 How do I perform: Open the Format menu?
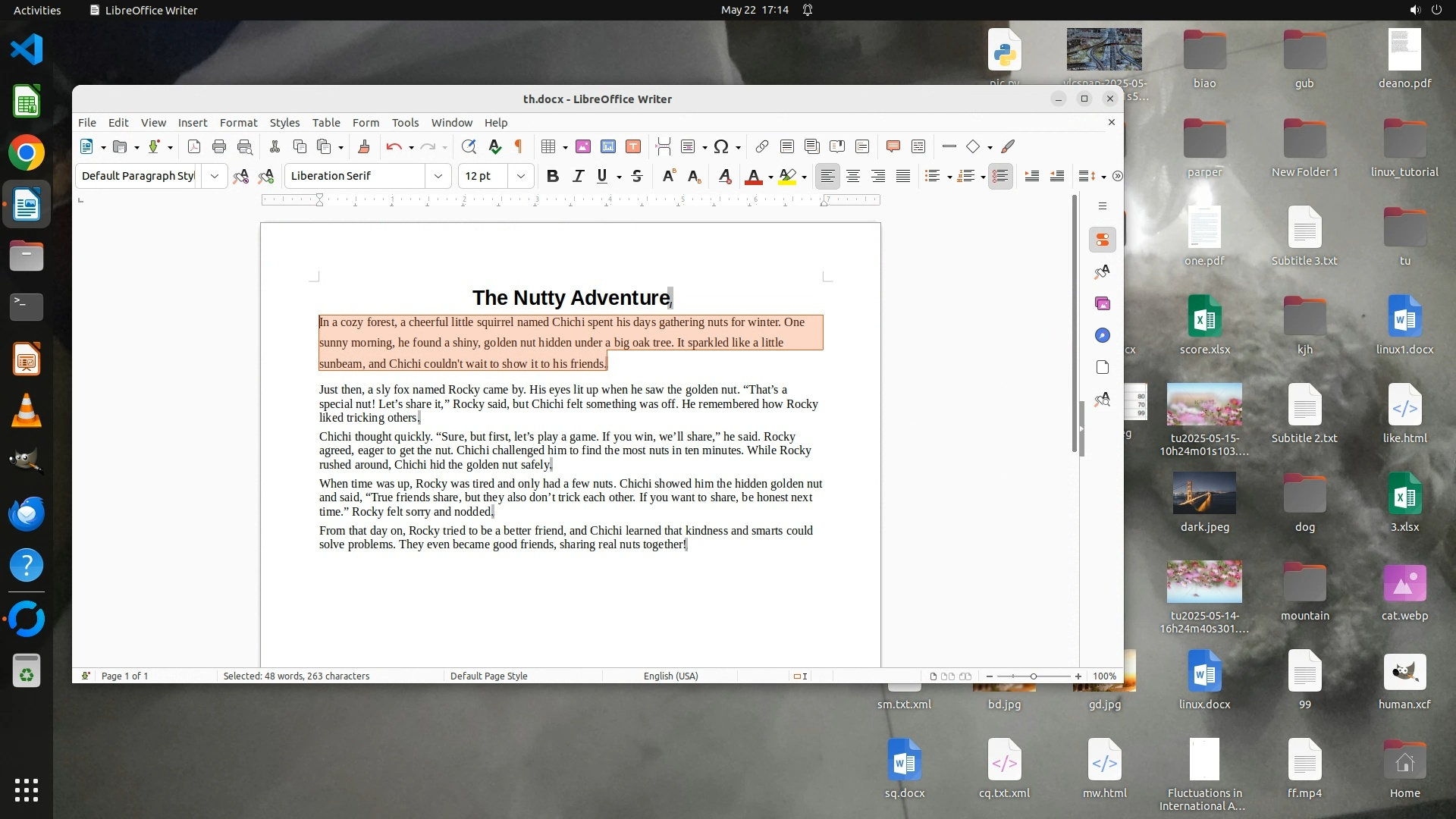click(238, 123)
